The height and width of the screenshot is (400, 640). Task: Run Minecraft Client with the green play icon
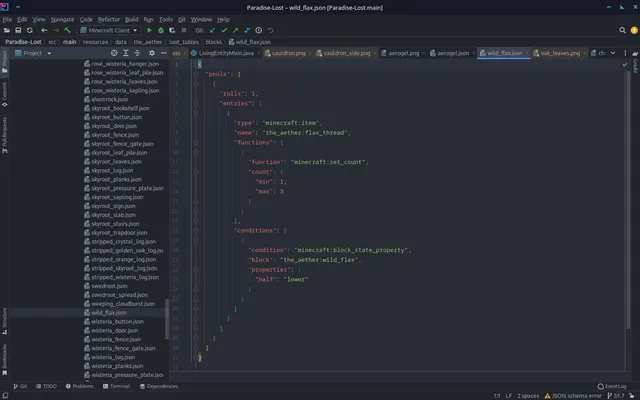pos(149,30)
